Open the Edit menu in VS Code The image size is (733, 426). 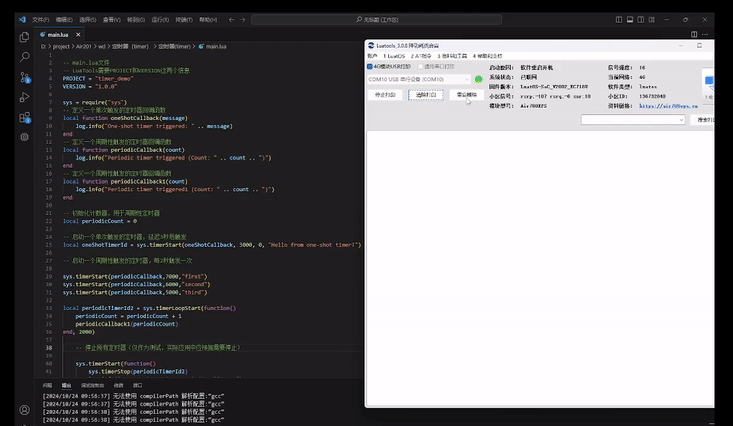click(x=64, y=20)
